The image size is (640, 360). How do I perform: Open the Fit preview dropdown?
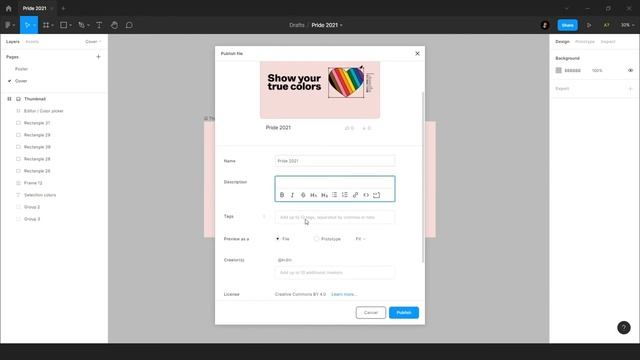click(360, 239)
